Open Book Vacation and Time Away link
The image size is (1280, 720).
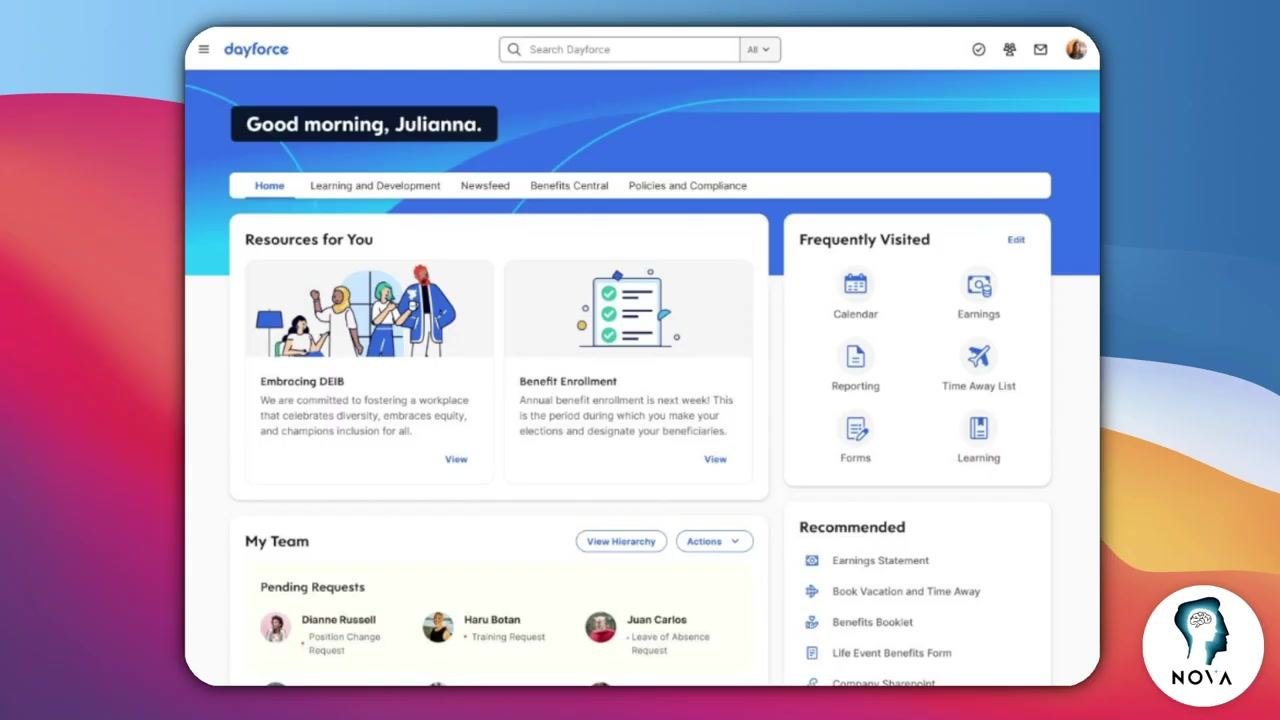[906, 591]
